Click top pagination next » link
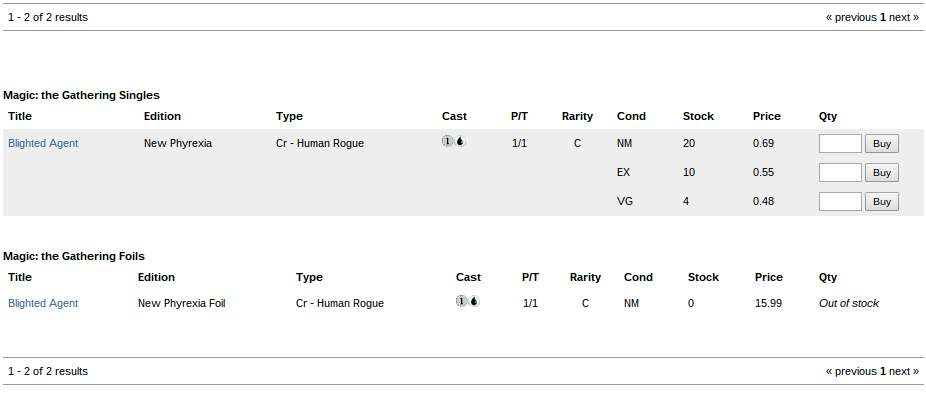Screen dimensions: 926x405 click(904, 18)
